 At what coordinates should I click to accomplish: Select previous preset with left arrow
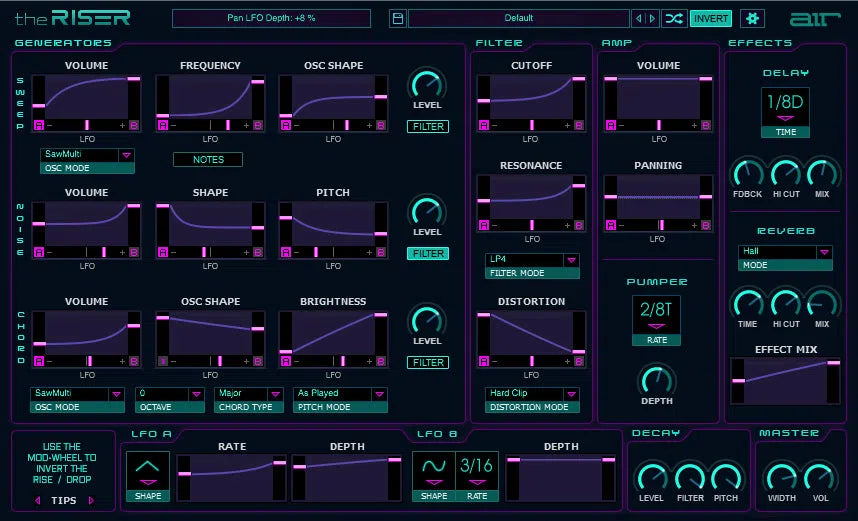point(640,18)
